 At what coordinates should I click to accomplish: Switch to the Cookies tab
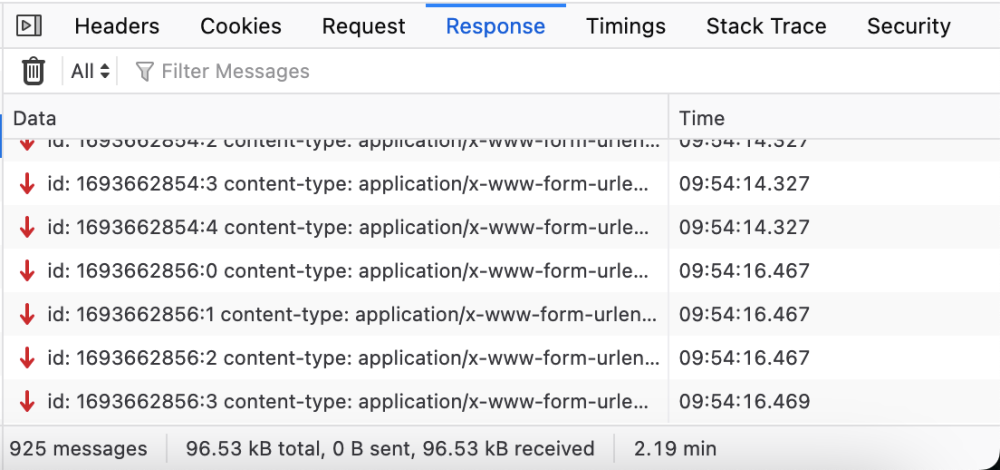(240, 26)
